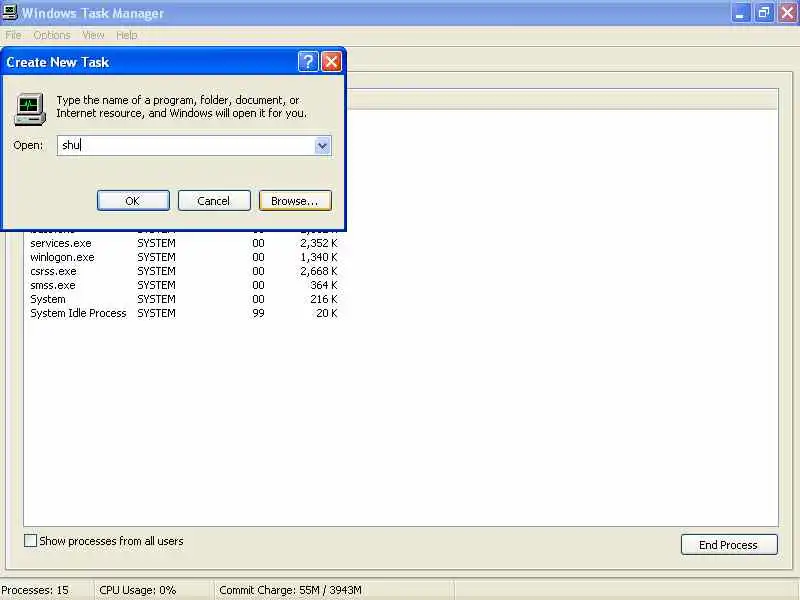Open the Help menu
The height and width of the screenshot is (600, 800).
tap(127, 35)
